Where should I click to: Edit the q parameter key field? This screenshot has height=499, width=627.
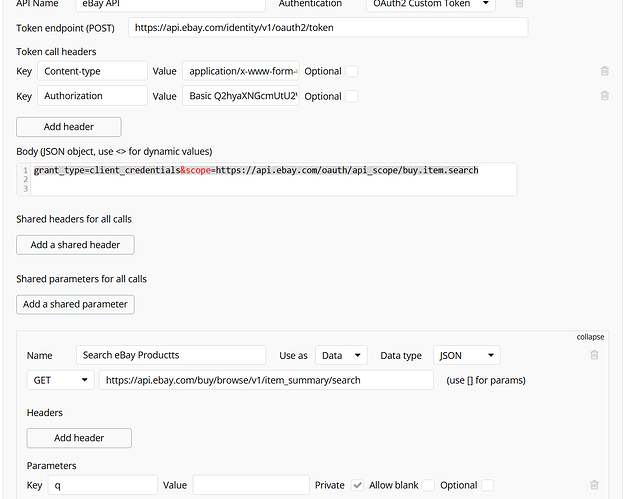tap(103, 485)
